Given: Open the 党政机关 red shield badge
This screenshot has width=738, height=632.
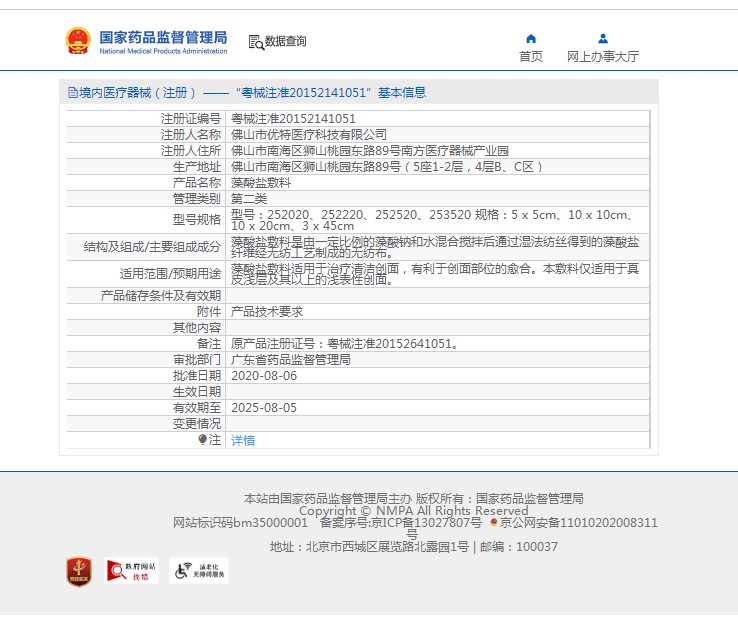Looking at the screenshot, I should (x=79, y=571).
